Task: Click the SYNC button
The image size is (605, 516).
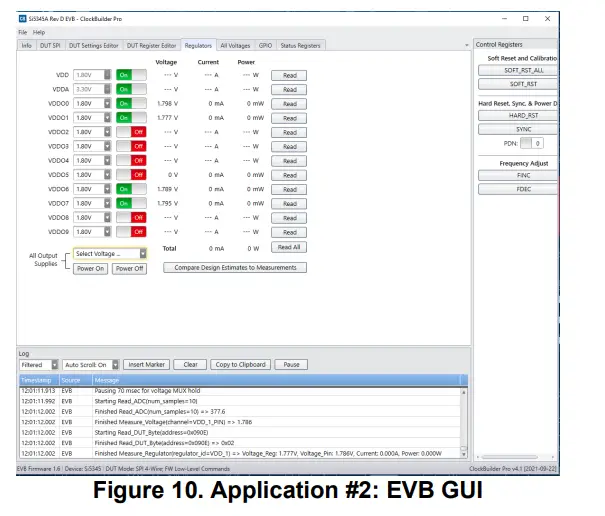Action: click(x=518, y=129)
